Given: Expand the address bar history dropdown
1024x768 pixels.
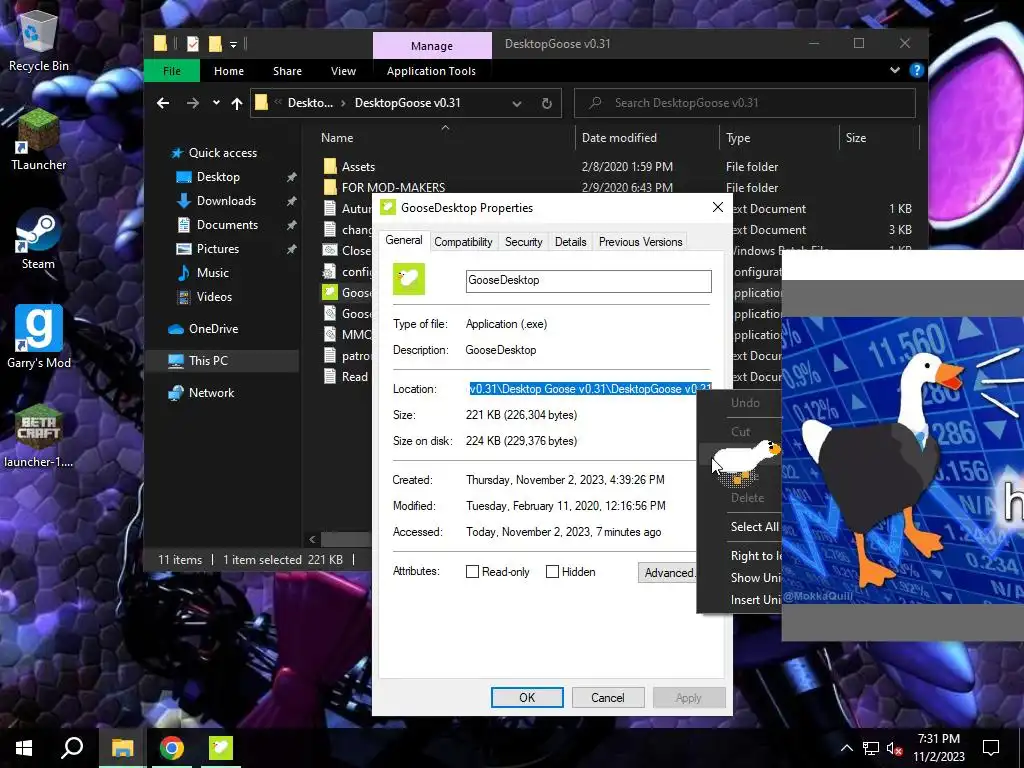Looking at the screenshot, I should pyautogui.click(x=517, y=103).
